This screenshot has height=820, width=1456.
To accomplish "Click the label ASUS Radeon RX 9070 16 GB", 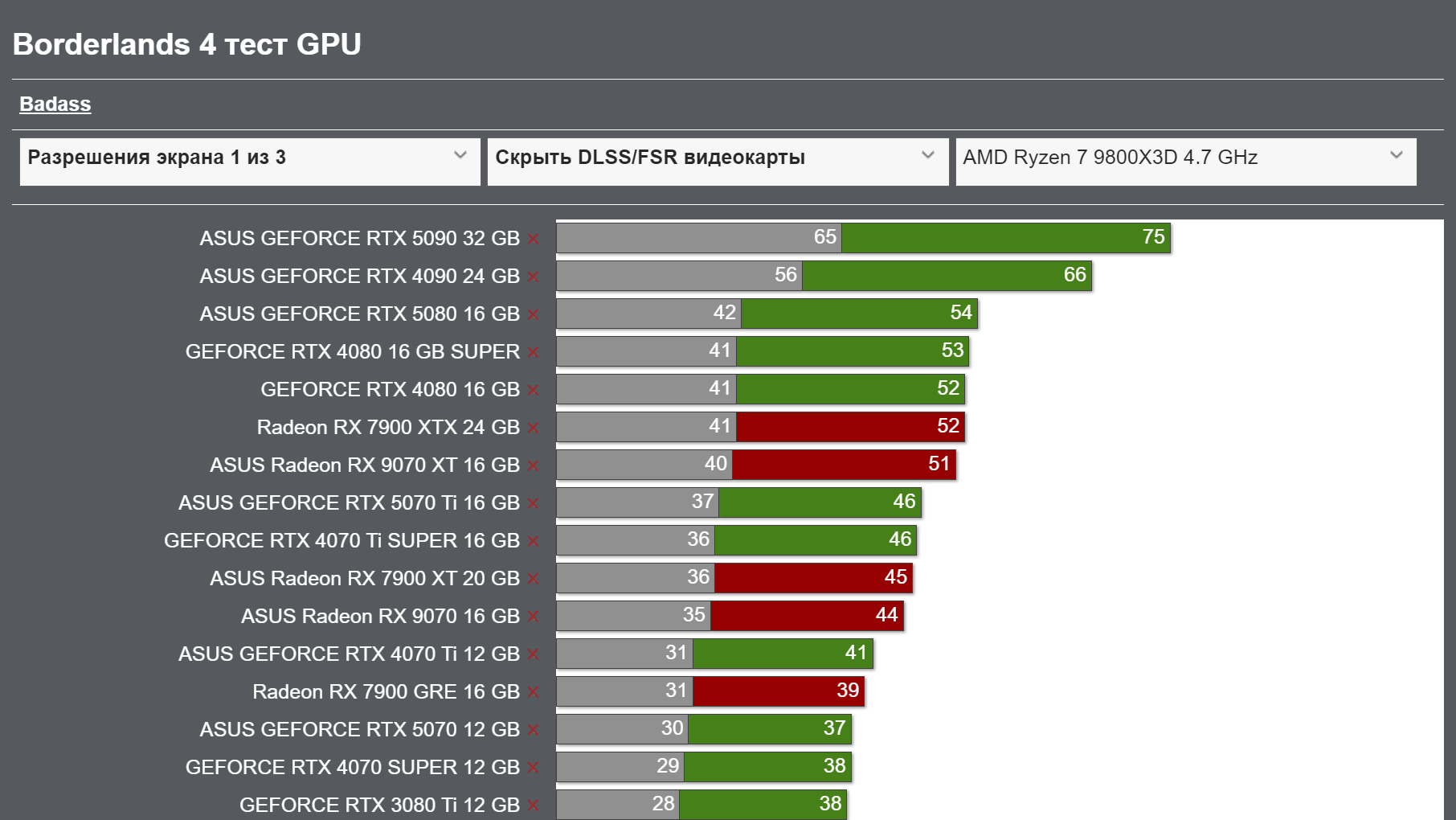I will tap(380, 617).
